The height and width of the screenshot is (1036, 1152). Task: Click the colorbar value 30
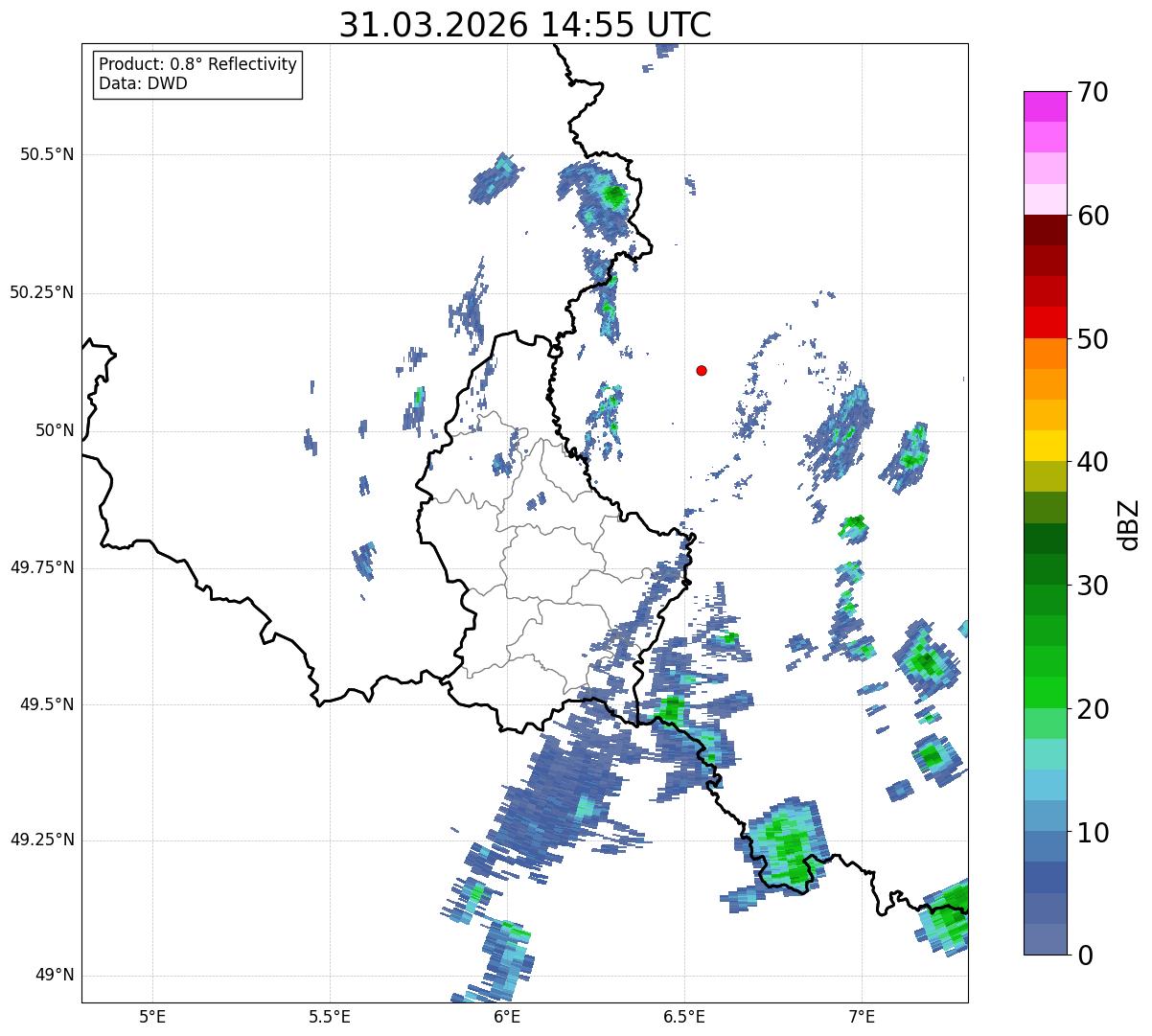tap(1094, 586)
